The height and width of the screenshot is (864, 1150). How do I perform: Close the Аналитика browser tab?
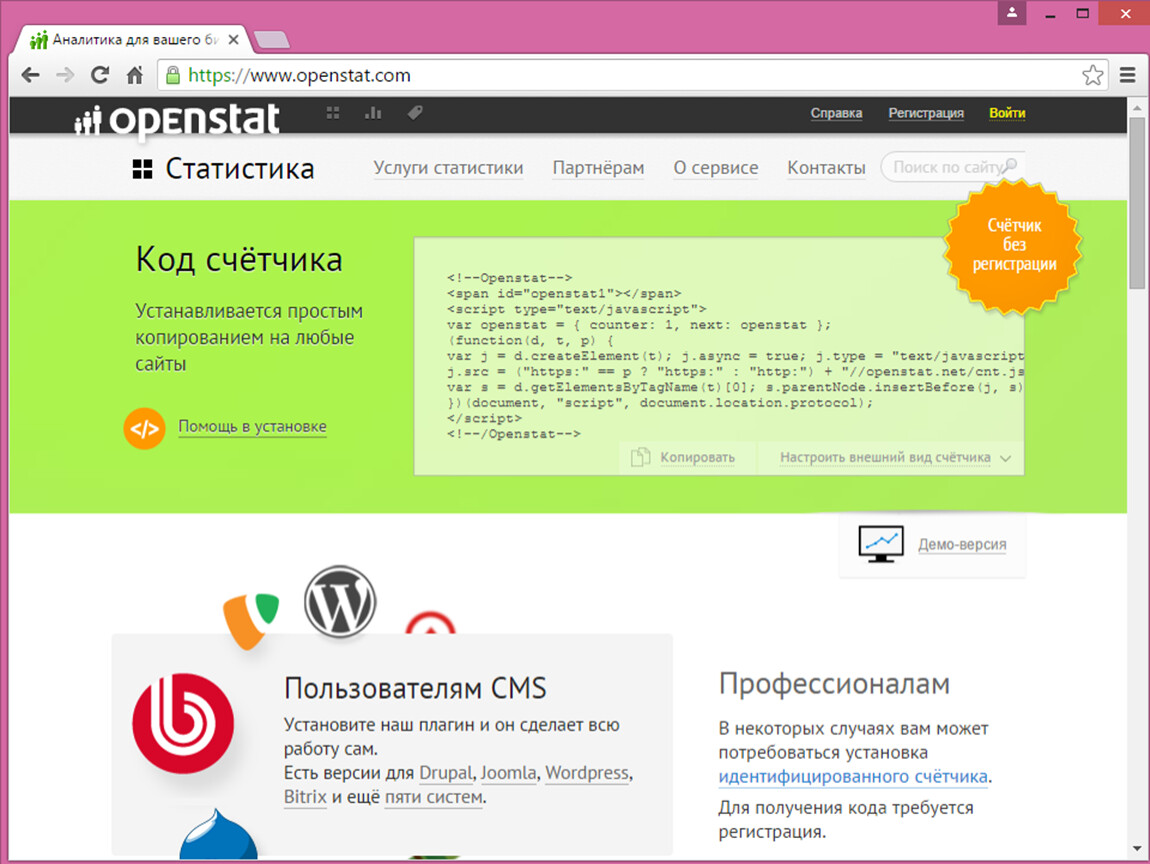tap(233, 40)
